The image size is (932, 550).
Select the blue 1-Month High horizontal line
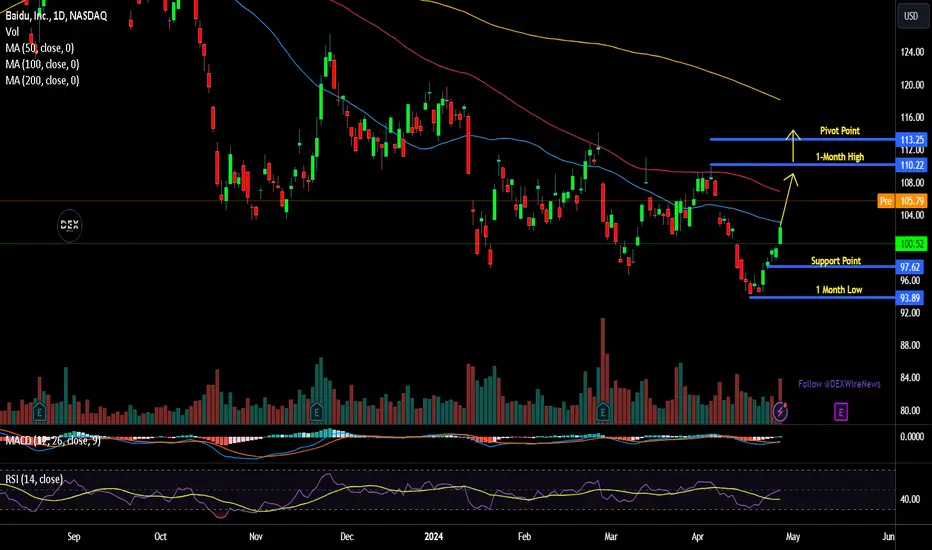tap(802, 165)
